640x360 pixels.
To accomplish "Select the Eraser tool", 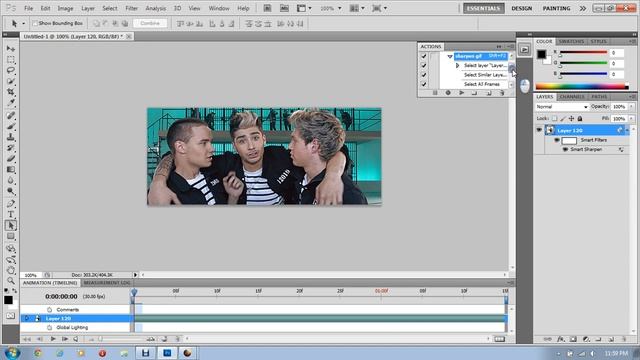I will (x=11, y=158).
